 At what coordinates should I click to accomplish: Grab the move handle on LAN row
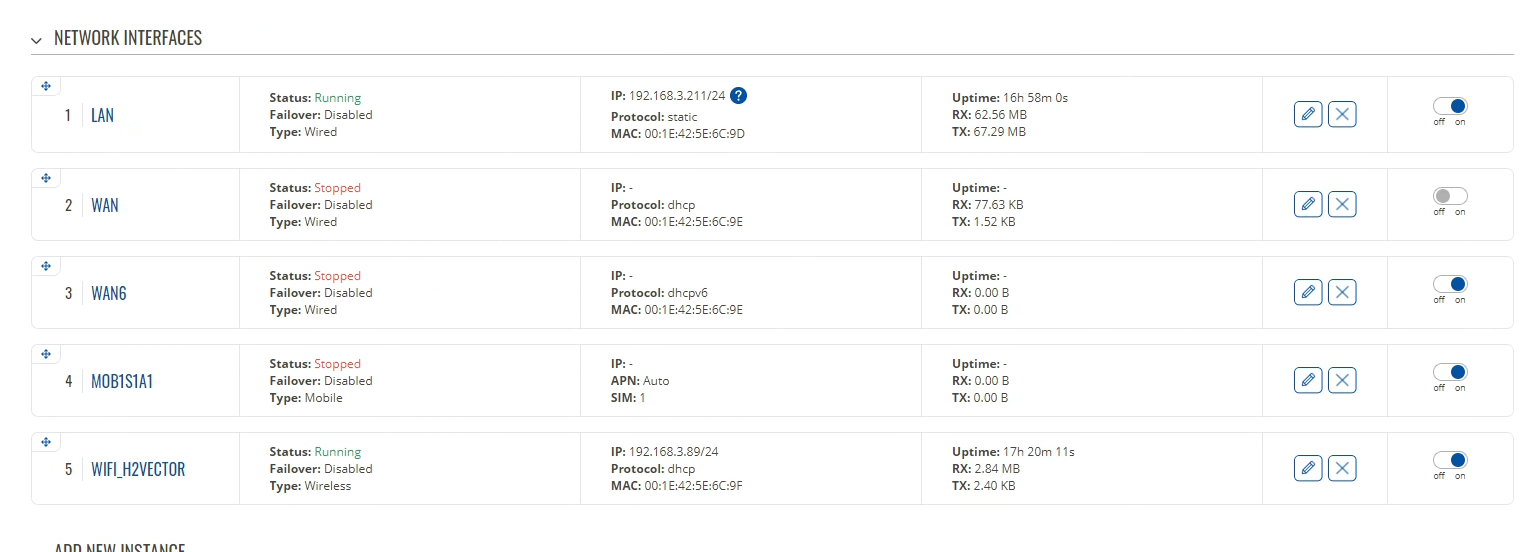coord(46,86)
